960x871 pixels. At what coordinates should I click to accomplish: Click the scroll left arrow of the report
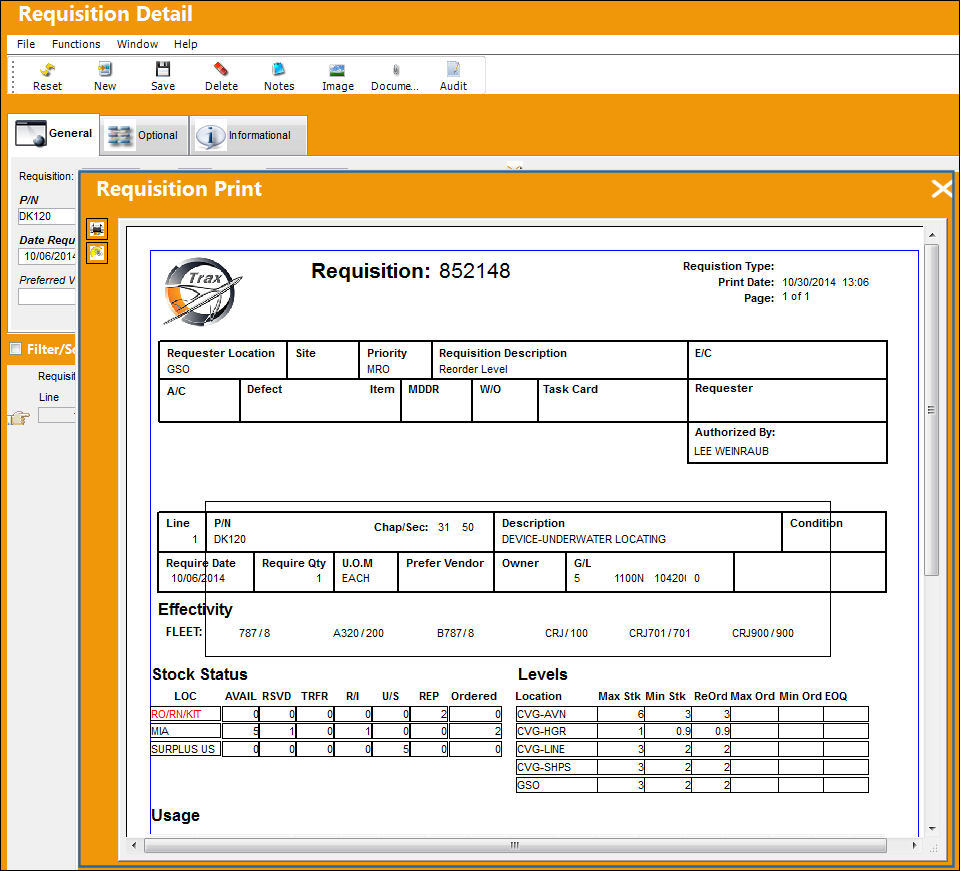tap(135, 845)
